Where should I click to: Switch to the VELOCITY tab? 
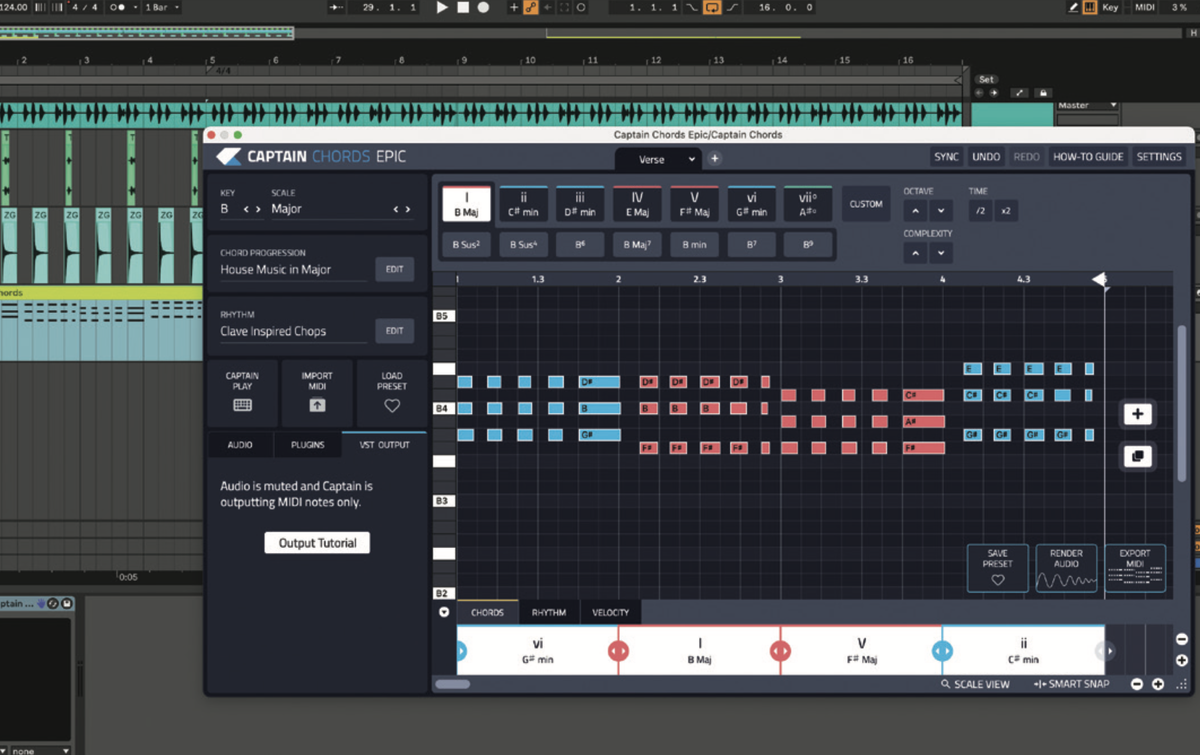pos(611,611)
